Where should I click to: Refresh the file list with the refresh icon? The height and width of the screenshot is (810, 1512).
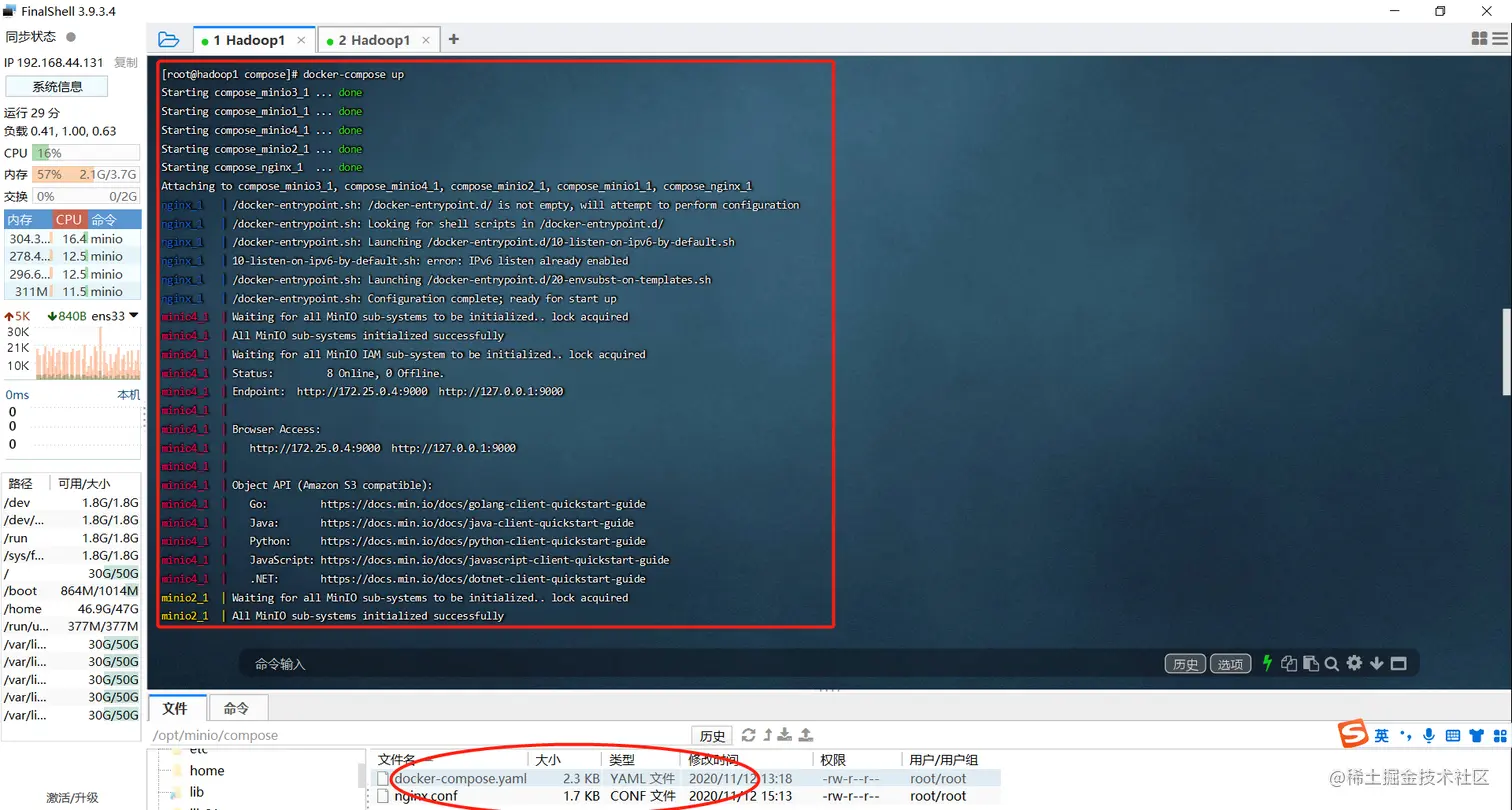[x=749, y=735]
